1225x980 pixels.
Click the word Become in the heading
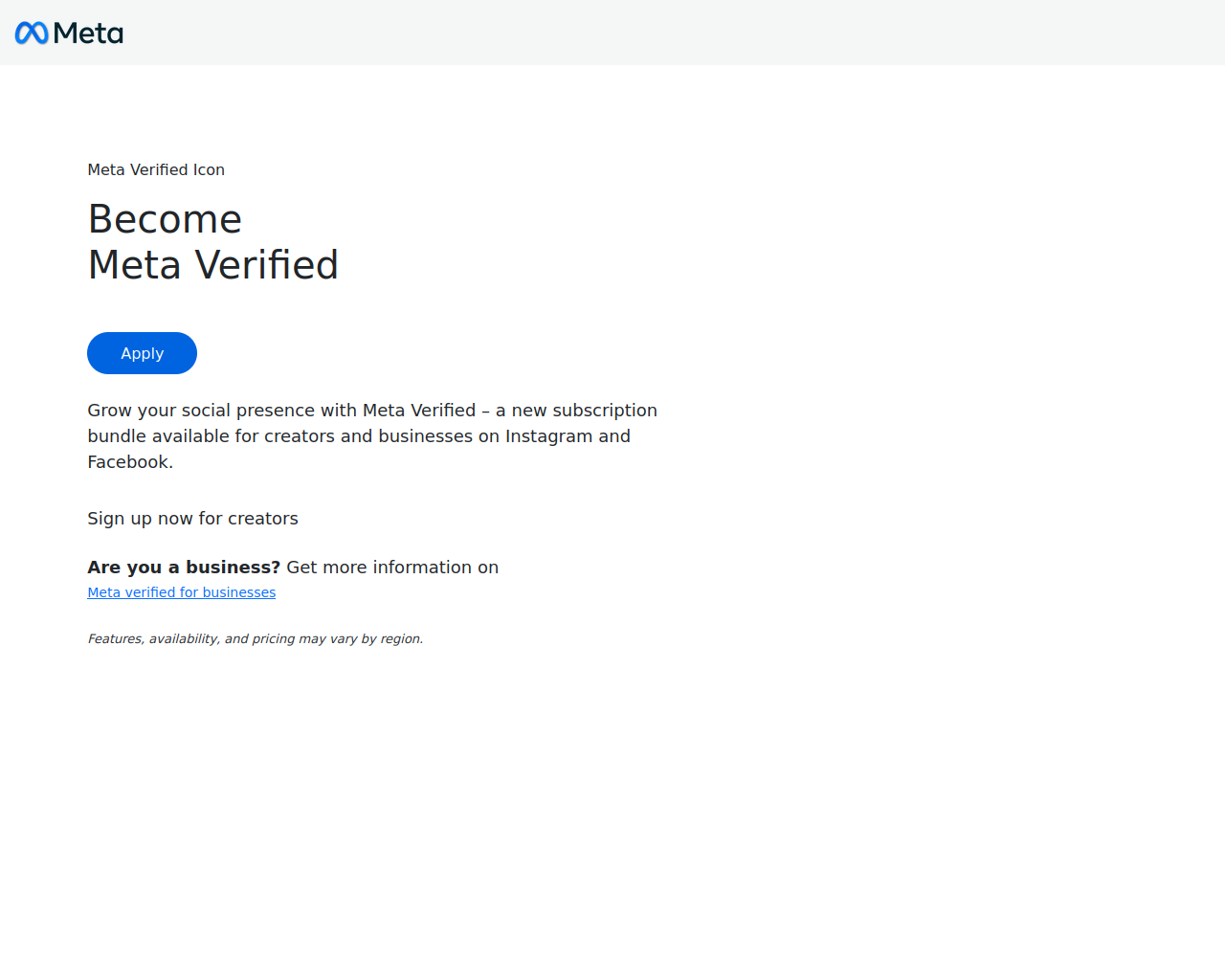pyautogui.click(x=165, y=219)
